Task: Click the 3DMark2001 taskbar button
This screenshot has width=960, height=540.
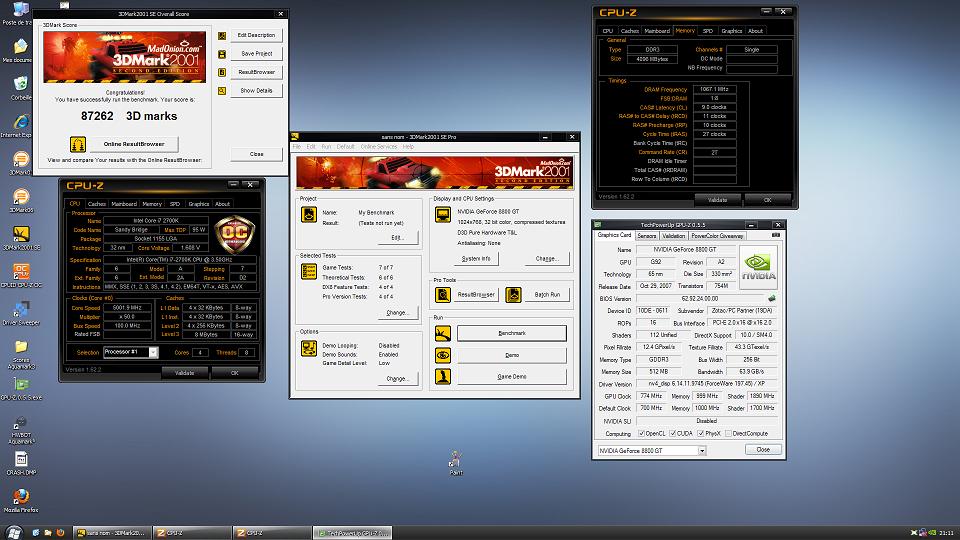Action: (x=112, y=533)
